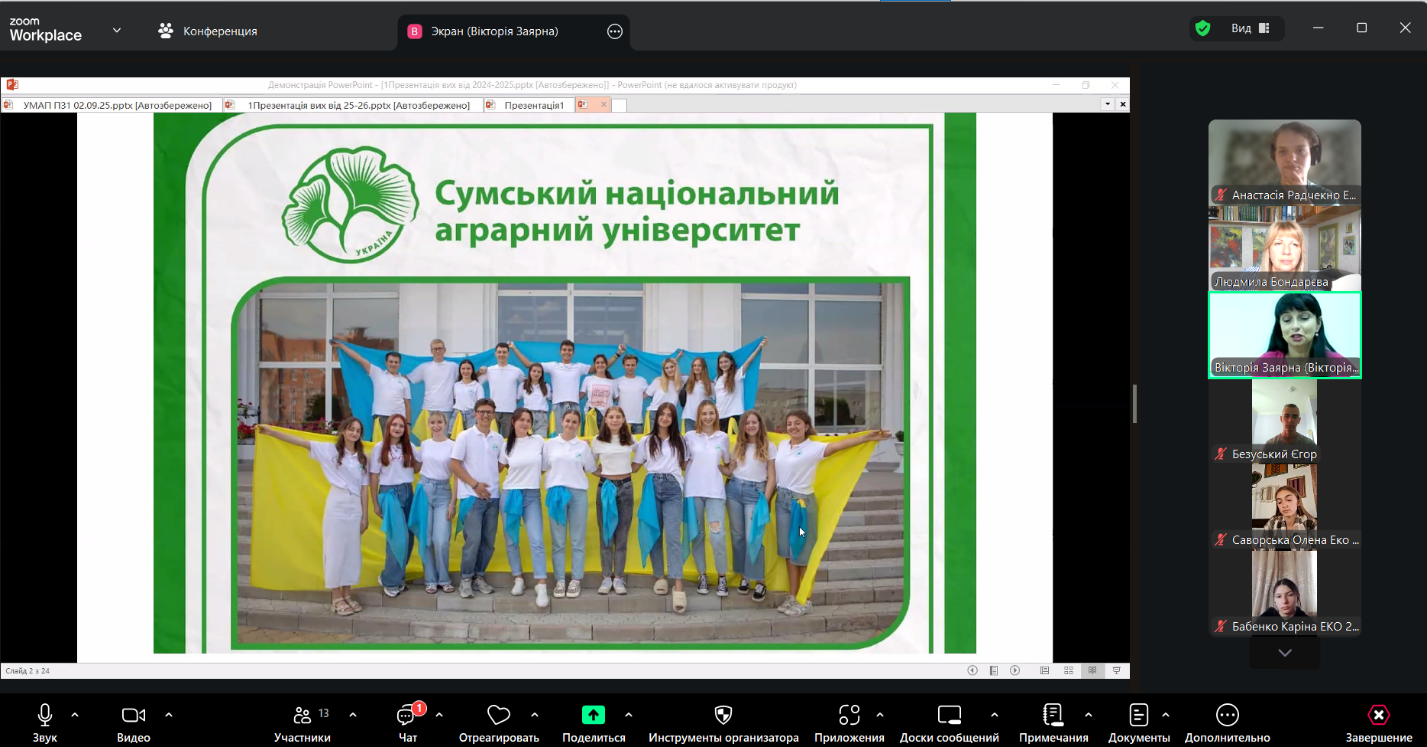Select Безуський Єгор video thumbnail

(1285, 421)
